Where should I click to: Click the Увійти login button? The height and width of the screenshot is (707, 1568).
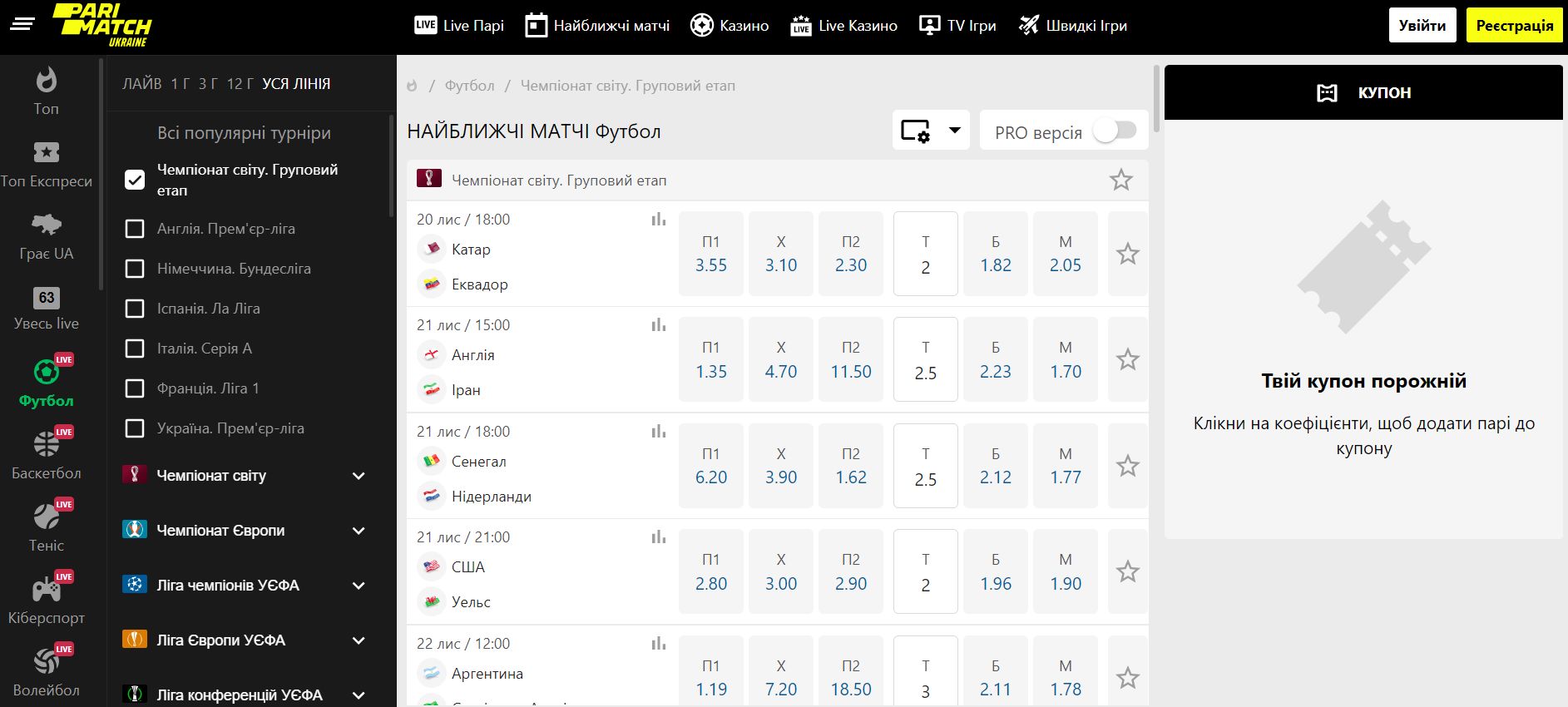[x=1422, y=26]
